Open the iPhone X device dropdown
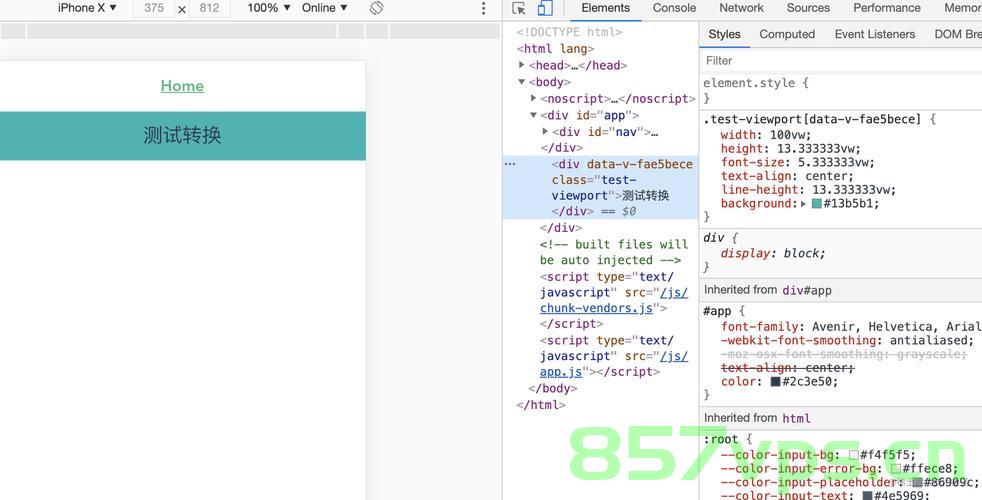982x500 pixels. [x=87, y=8]
